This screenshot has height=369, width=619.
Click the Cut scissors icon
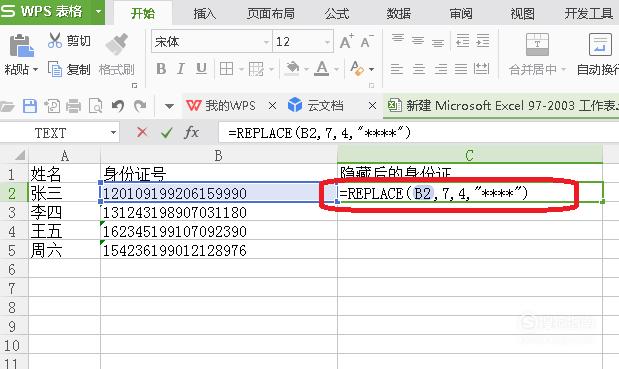pyautogui.click(x=54, y=40)
